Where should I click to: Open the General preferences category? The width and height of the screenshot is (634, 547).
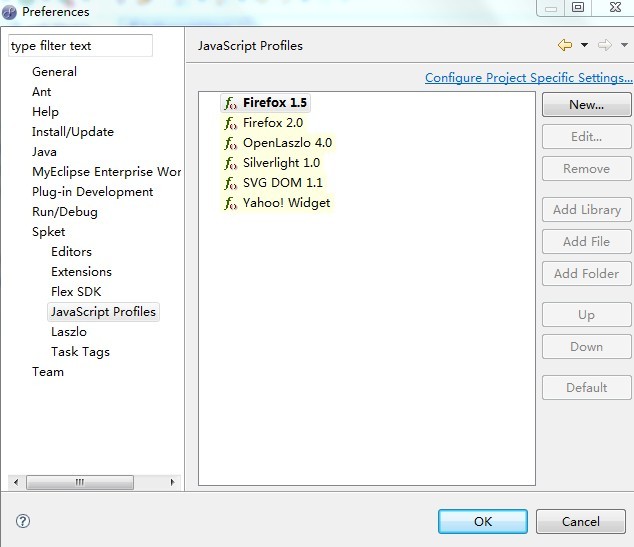[54, 72]
